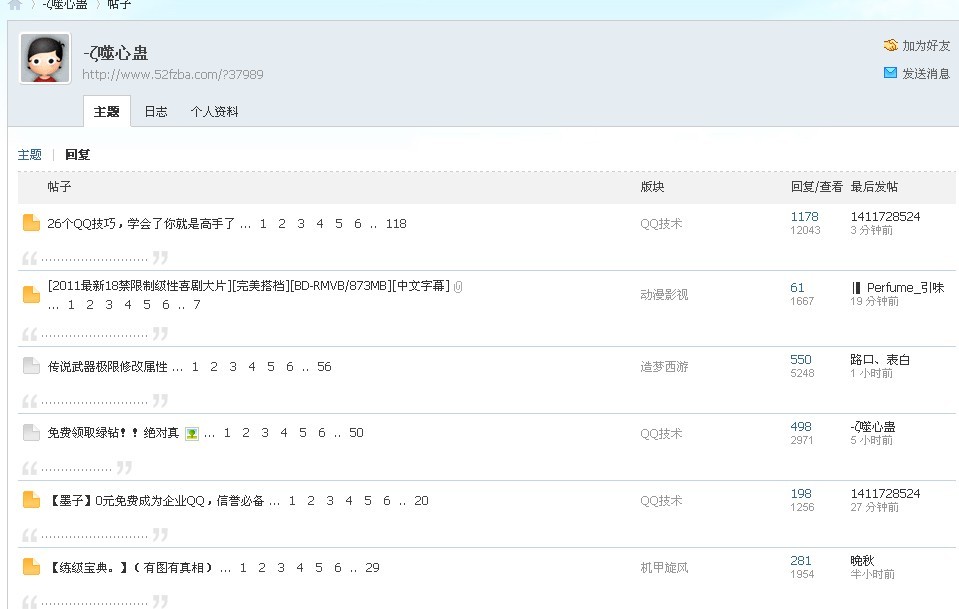
Task: Open last post time 19 分钟前
Action: pos(875,301)
